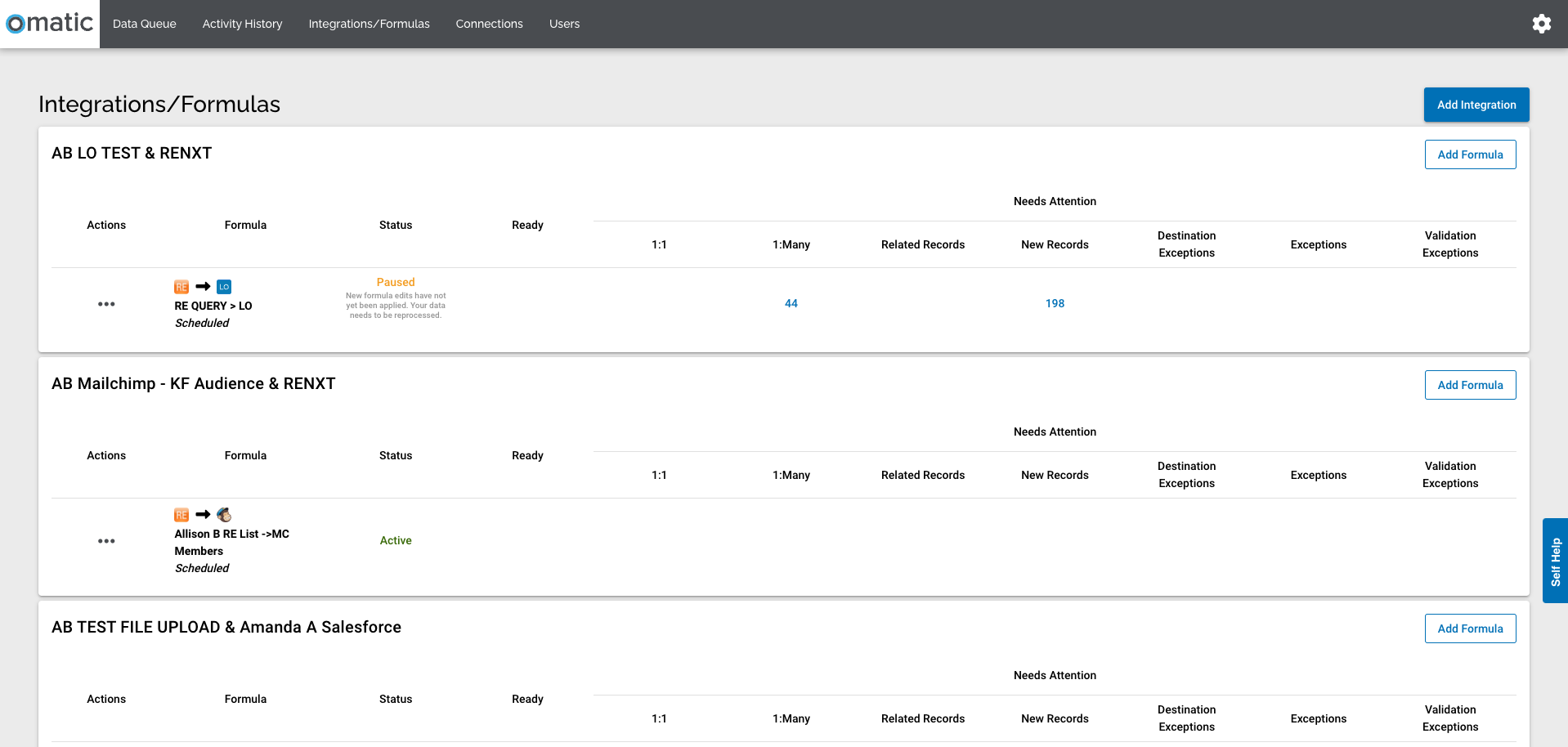This screenshot has height=747, width=1568.
Task: Click the 198 New Records link
Action: pyautogui.click(x=1055, y=303)
